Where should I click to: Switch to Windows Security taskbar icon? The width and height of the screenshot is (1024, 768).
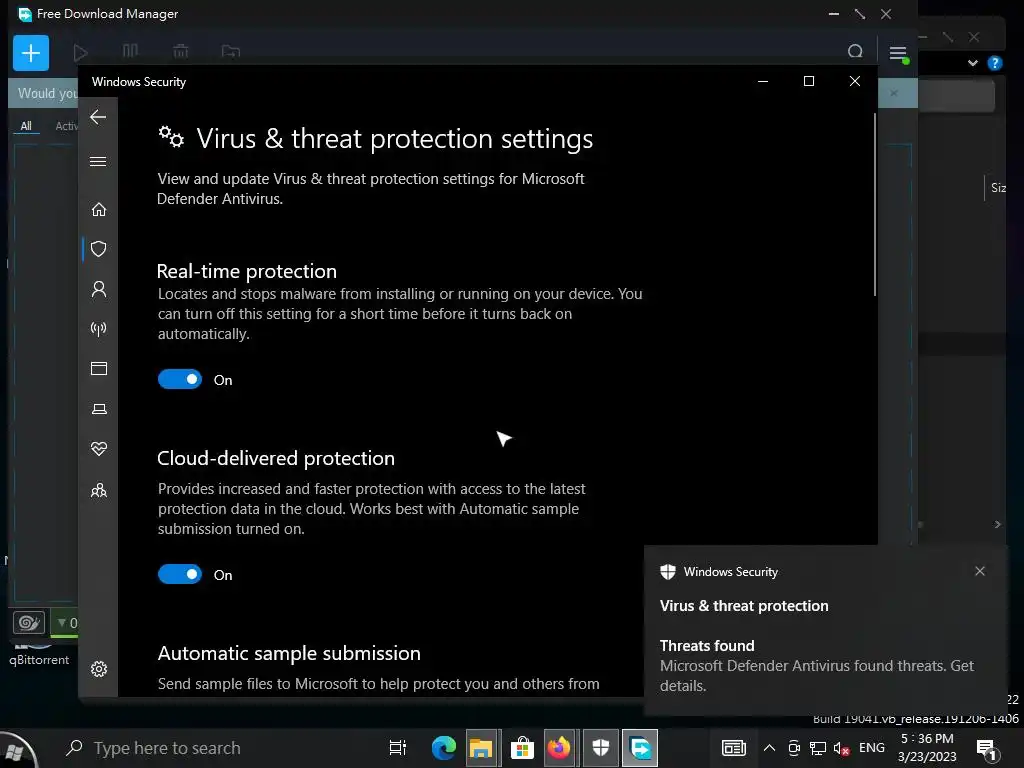pos(600,748)
